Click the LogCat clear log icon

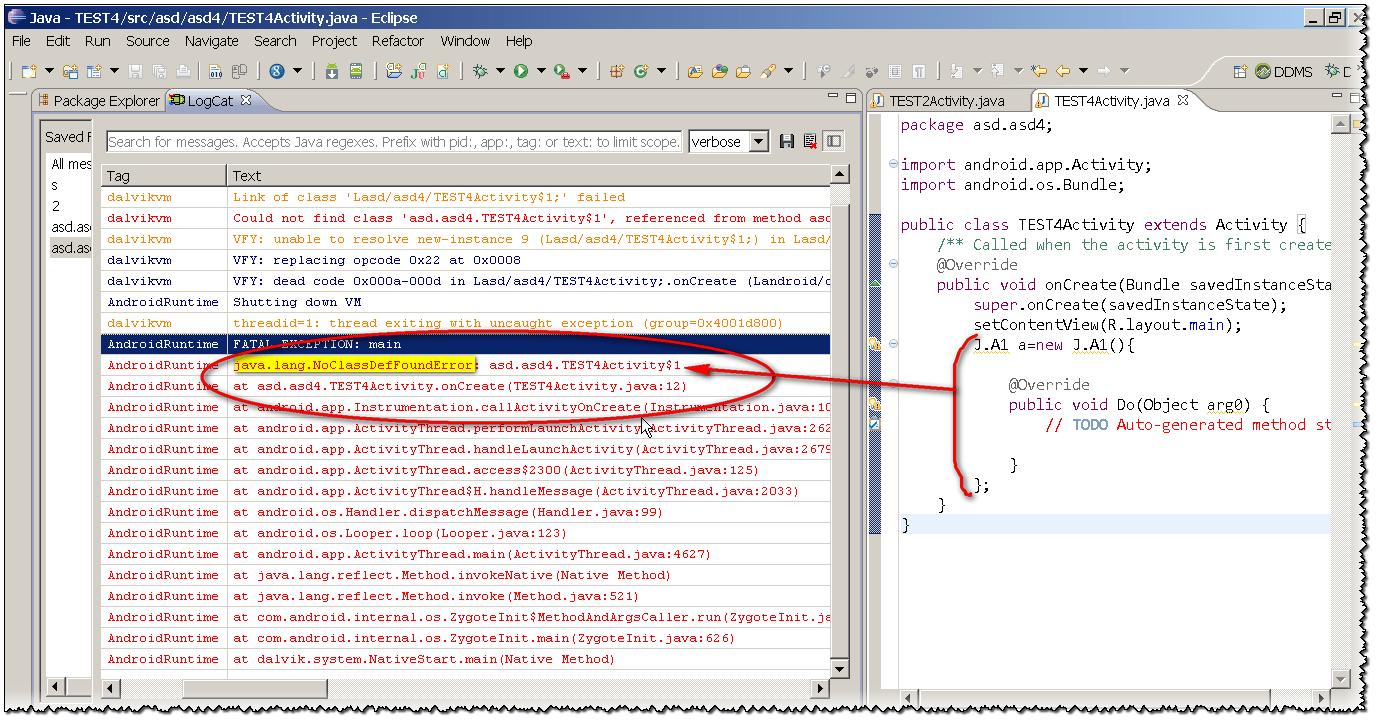[x=810, y=142]
